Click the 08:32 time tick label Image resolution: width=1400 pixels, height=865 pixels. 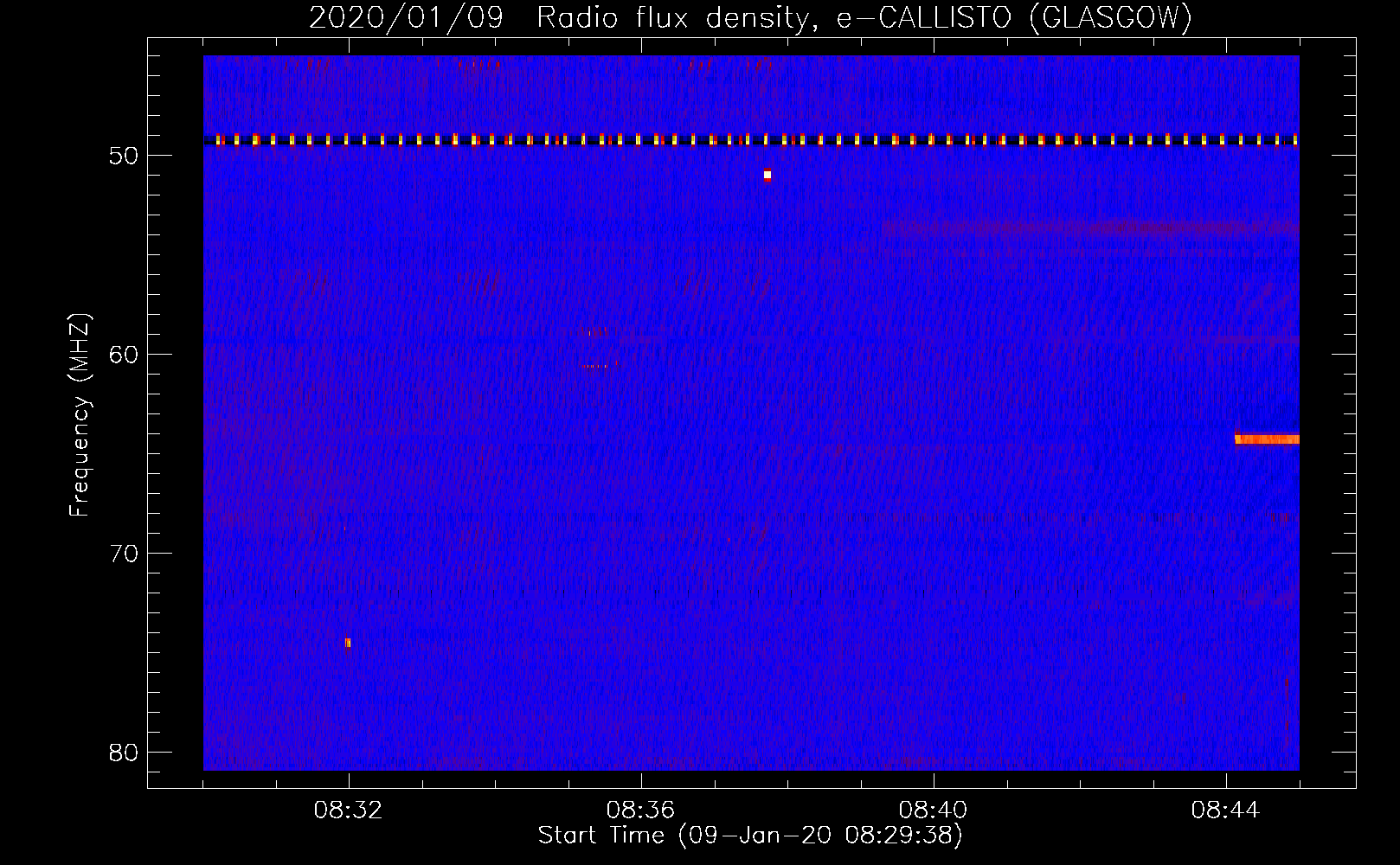(348, 811)
